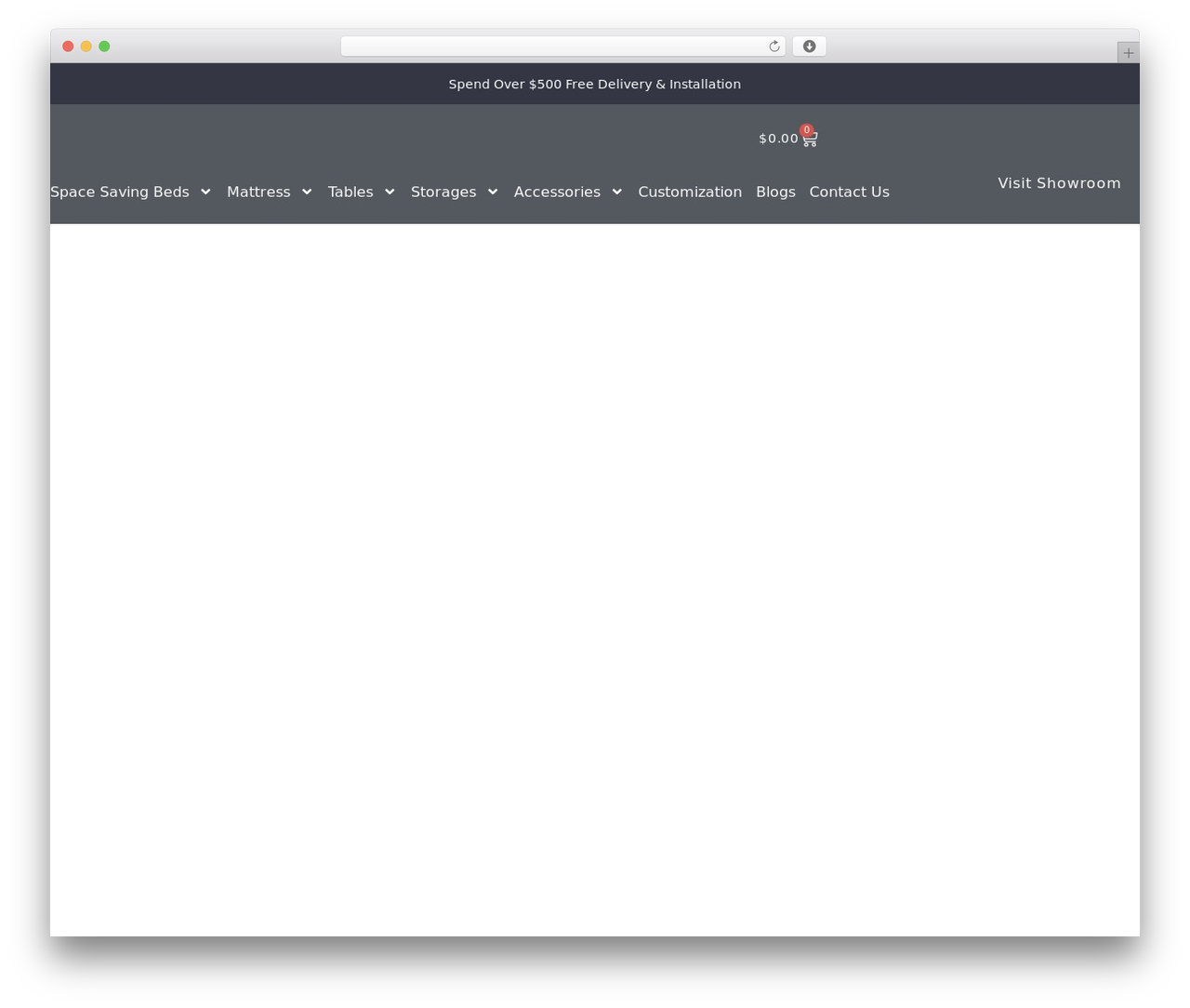Viewport: 1190px width, 1008px height.
Task: Open the Mattress menu item
Action: click(x=258, y=192)
